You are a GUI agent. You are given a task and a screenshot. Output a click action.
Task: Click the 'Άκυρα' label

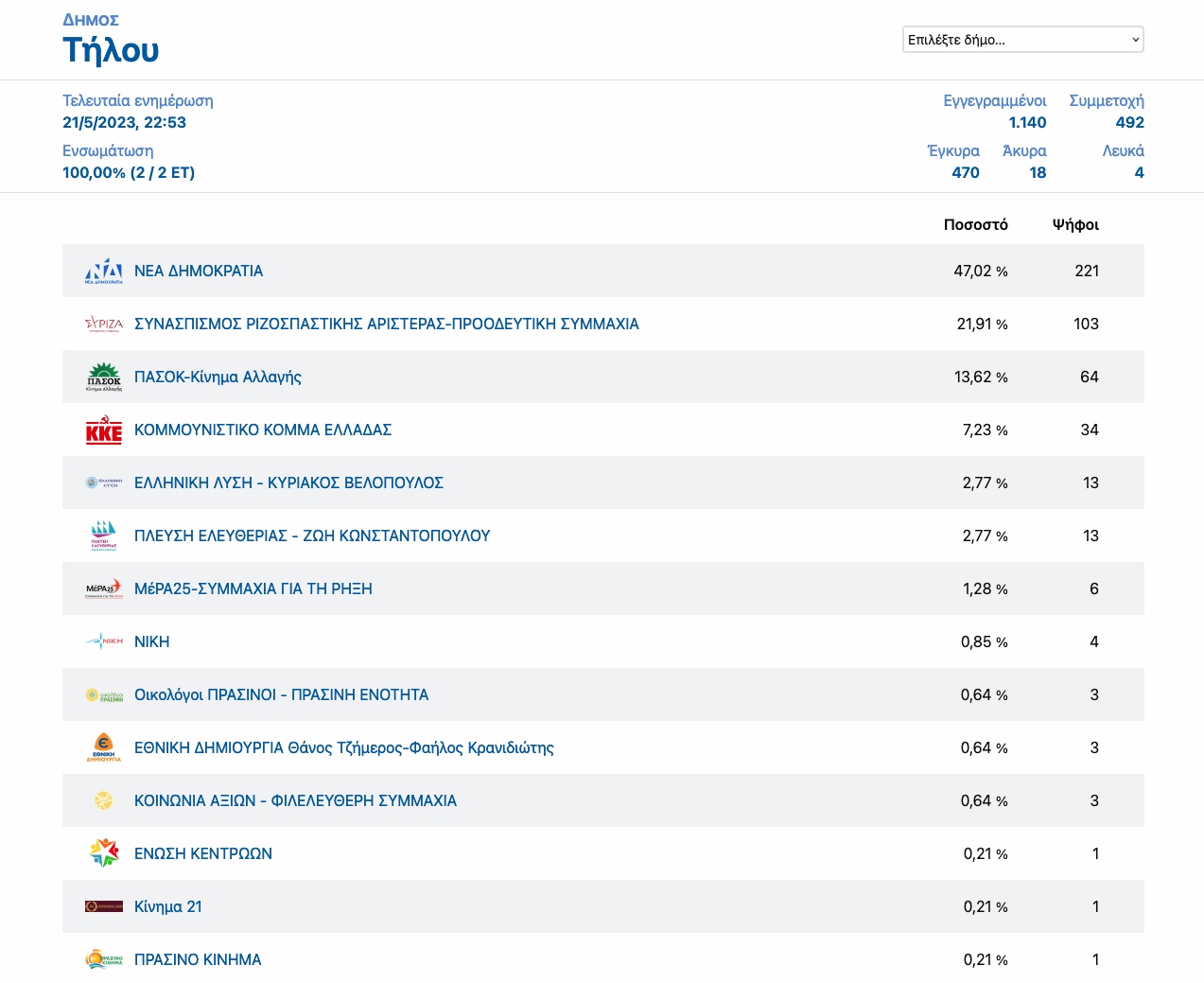point(1024,150)
